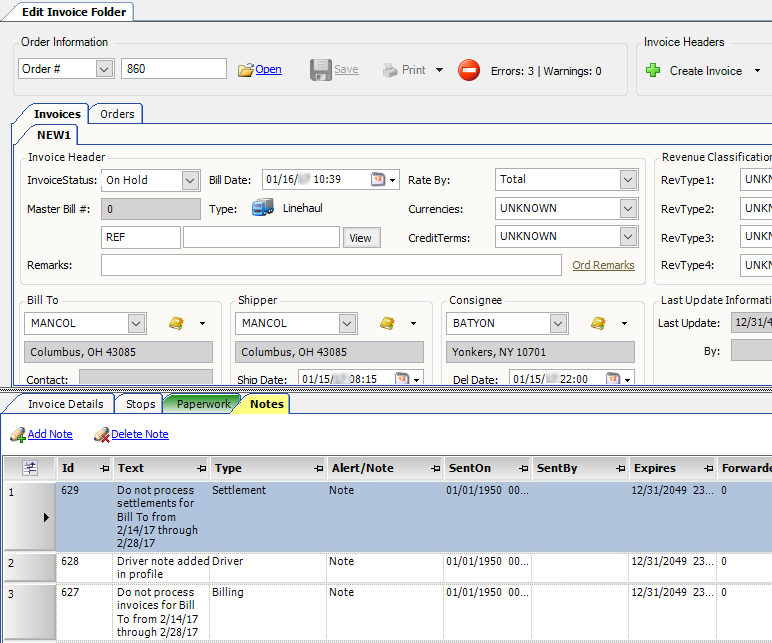Screen dimensions: 772x643
Task: Open the Create Invoice dropdown arrow
Action: point(757,71)
